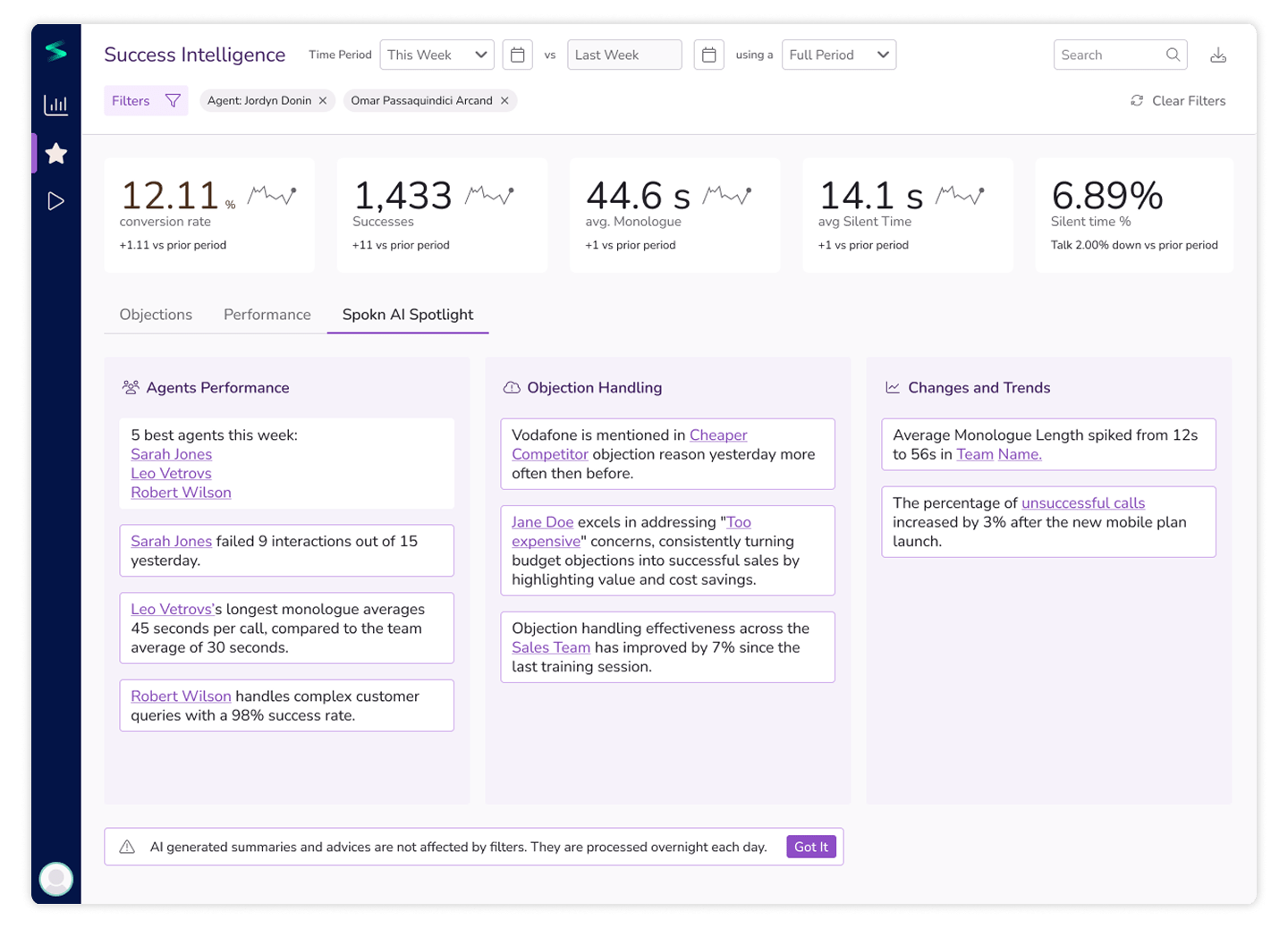This screenshot has height=928, width=1288.
Task: Remove the Agent: Jordyn Donin filter chip
Action: coord(323,101)
